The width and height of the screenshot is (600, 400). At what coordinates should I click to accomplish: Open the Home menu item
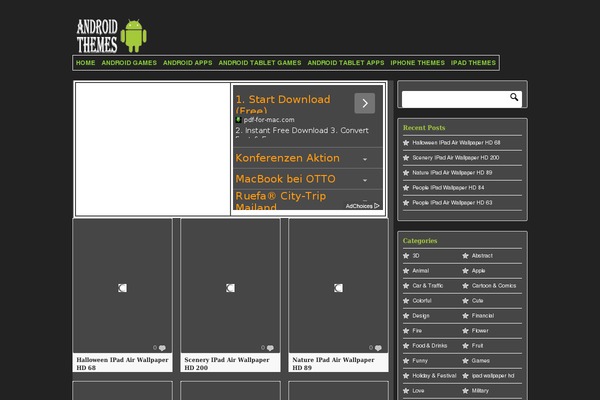click(85, 63)
